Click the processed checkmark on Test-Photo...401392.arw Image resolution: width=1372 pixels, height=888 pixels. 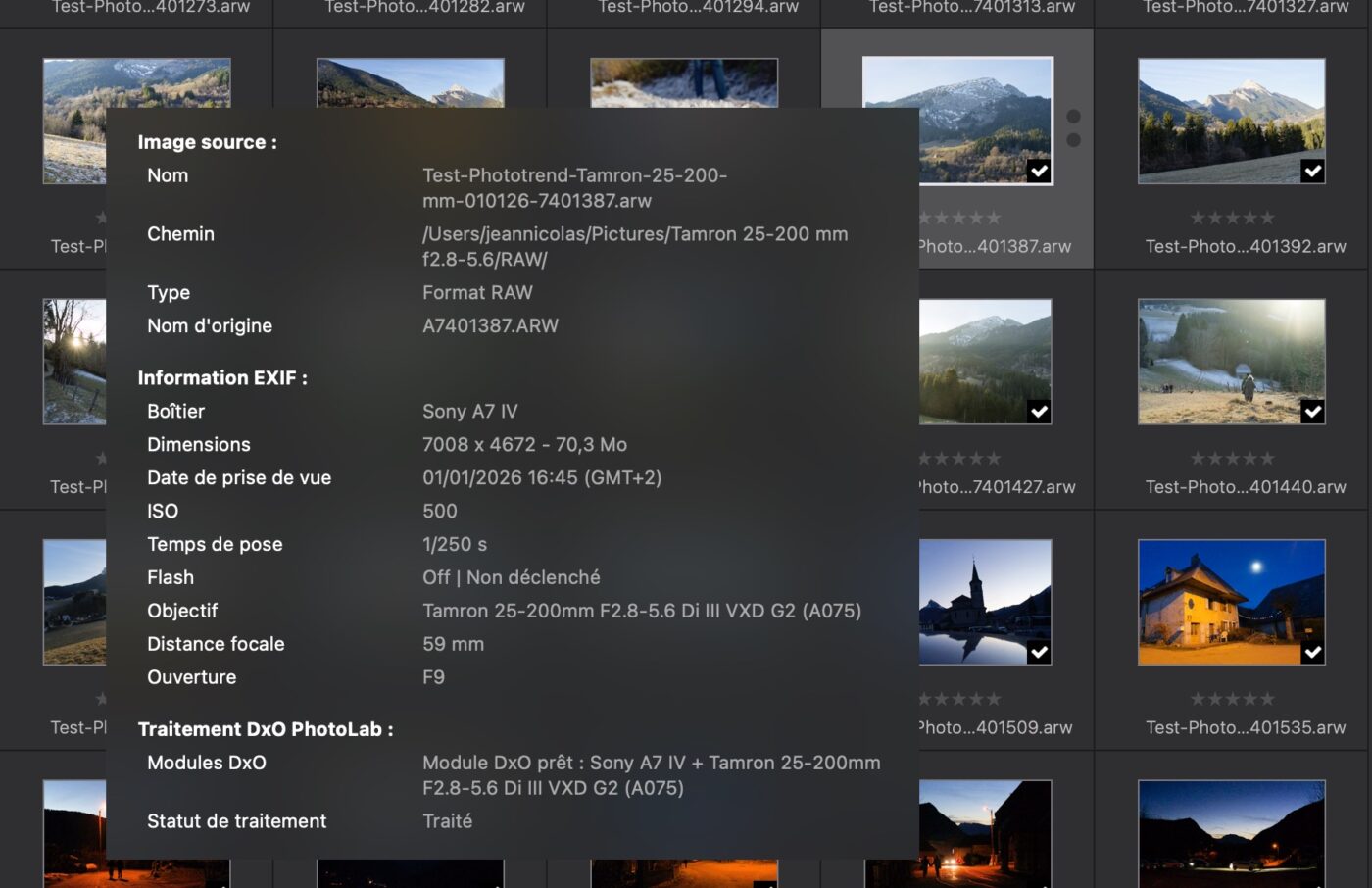point(1312,171)
